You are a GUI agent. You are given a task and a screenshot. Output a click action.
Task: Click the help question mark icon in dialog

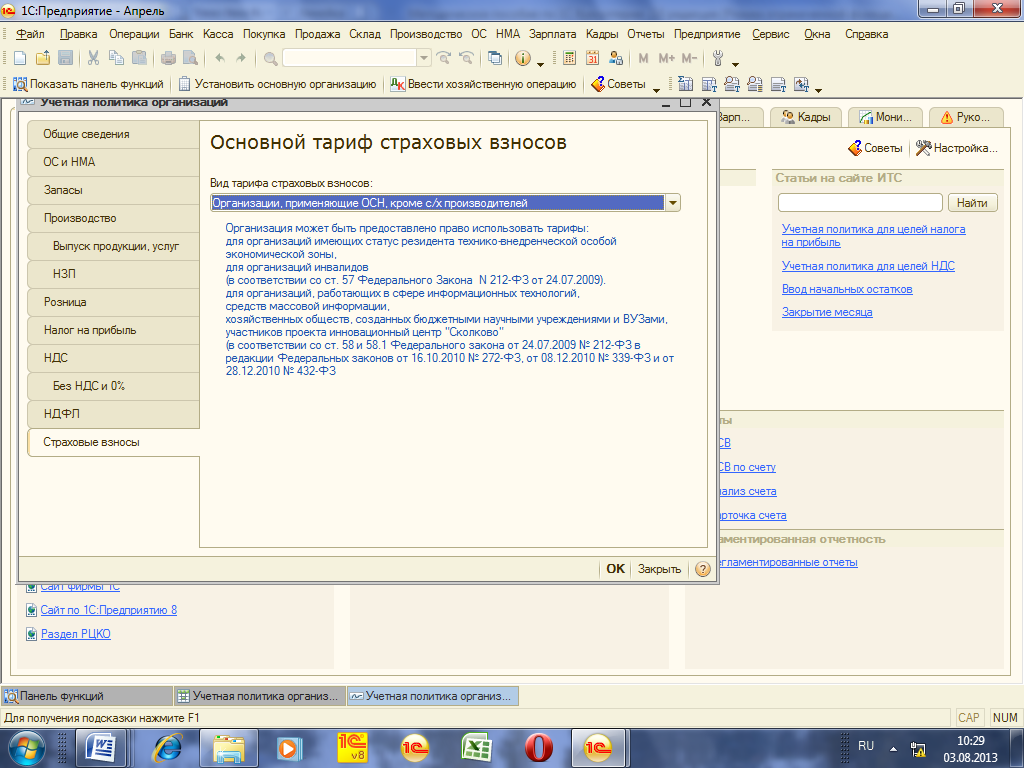[x=703, y=569]
